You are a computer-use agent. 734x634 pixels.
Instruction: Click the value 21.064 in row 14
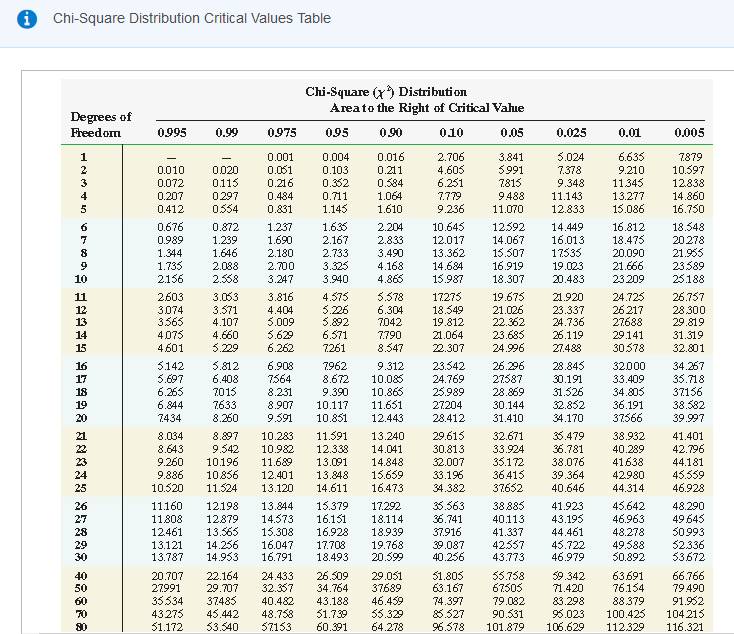448,335
